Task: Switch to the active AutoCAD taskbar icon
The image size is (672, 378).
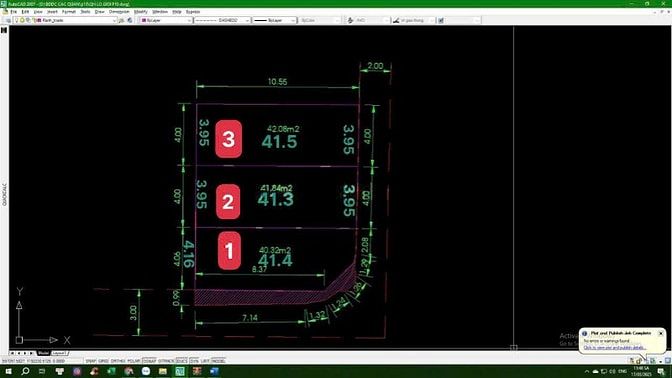Action: pos(180,371)
